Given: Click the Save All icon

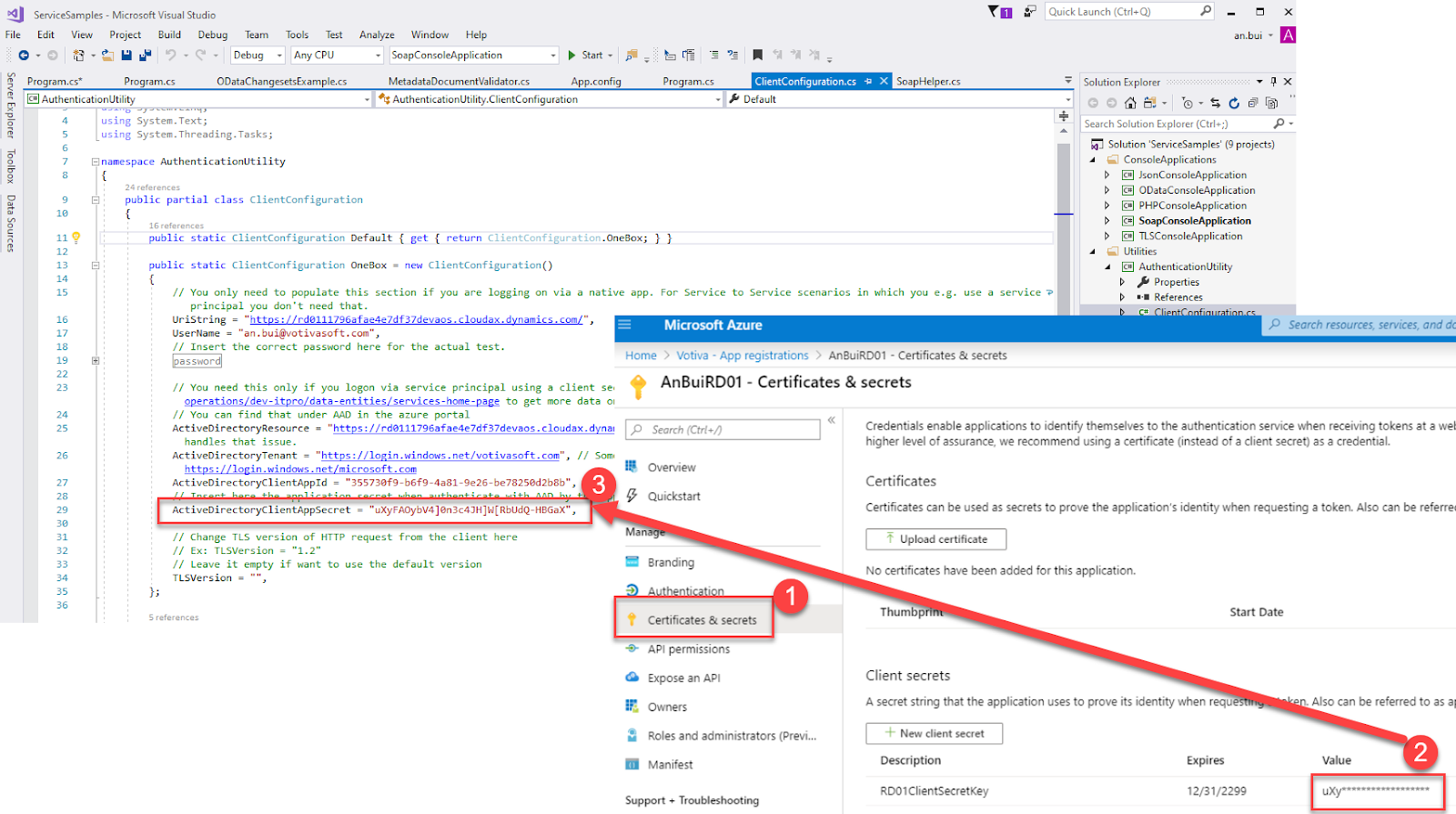Looking at the screenshot, I should pos(145,55).
